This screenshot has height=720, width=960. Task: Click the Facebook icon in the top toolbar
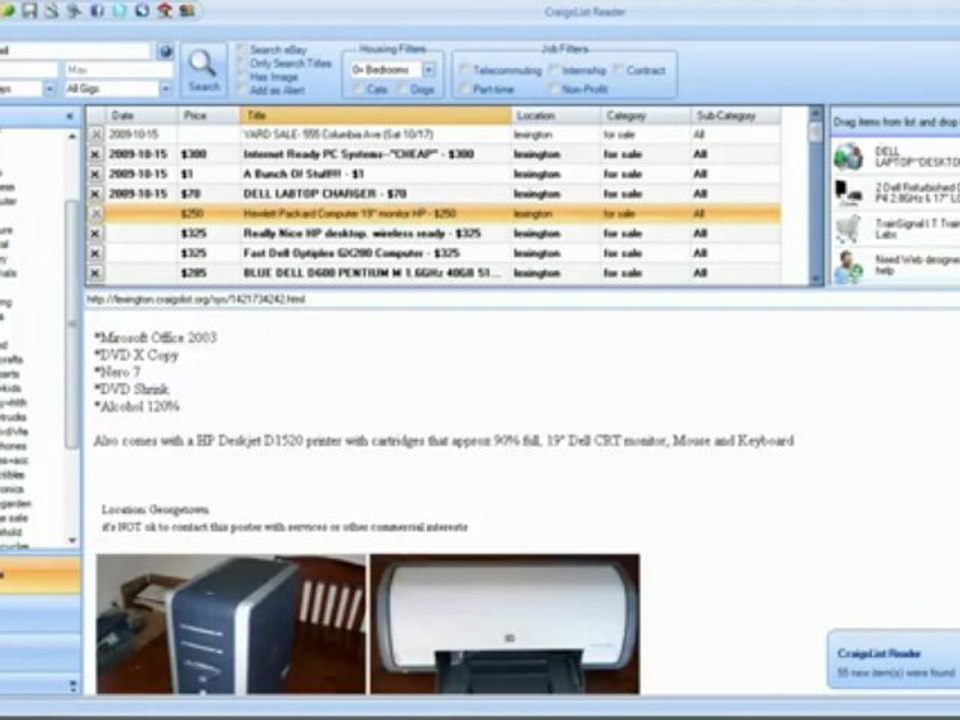[97, 10]
